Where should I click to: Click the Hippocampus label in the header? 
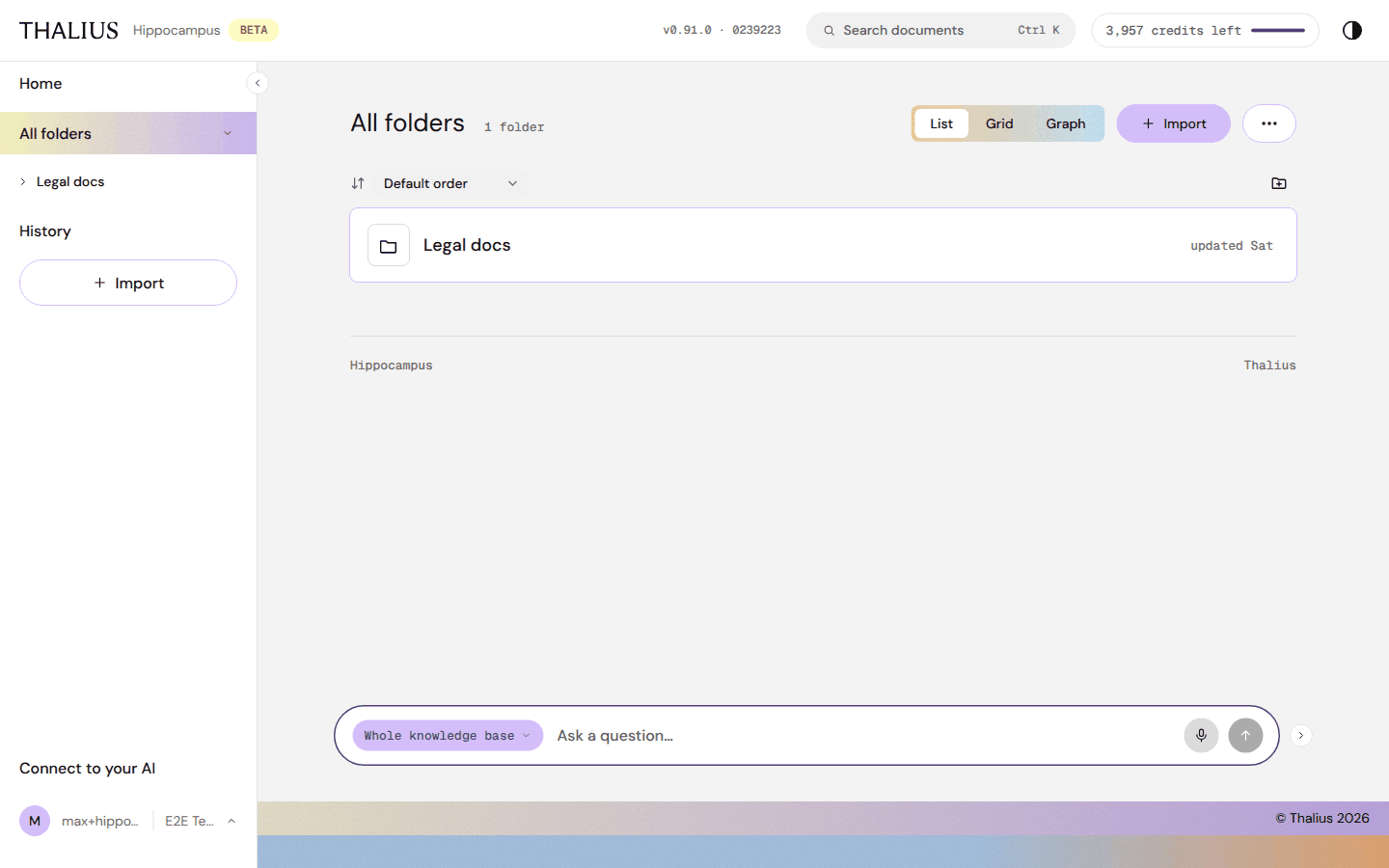coord(177,30)
